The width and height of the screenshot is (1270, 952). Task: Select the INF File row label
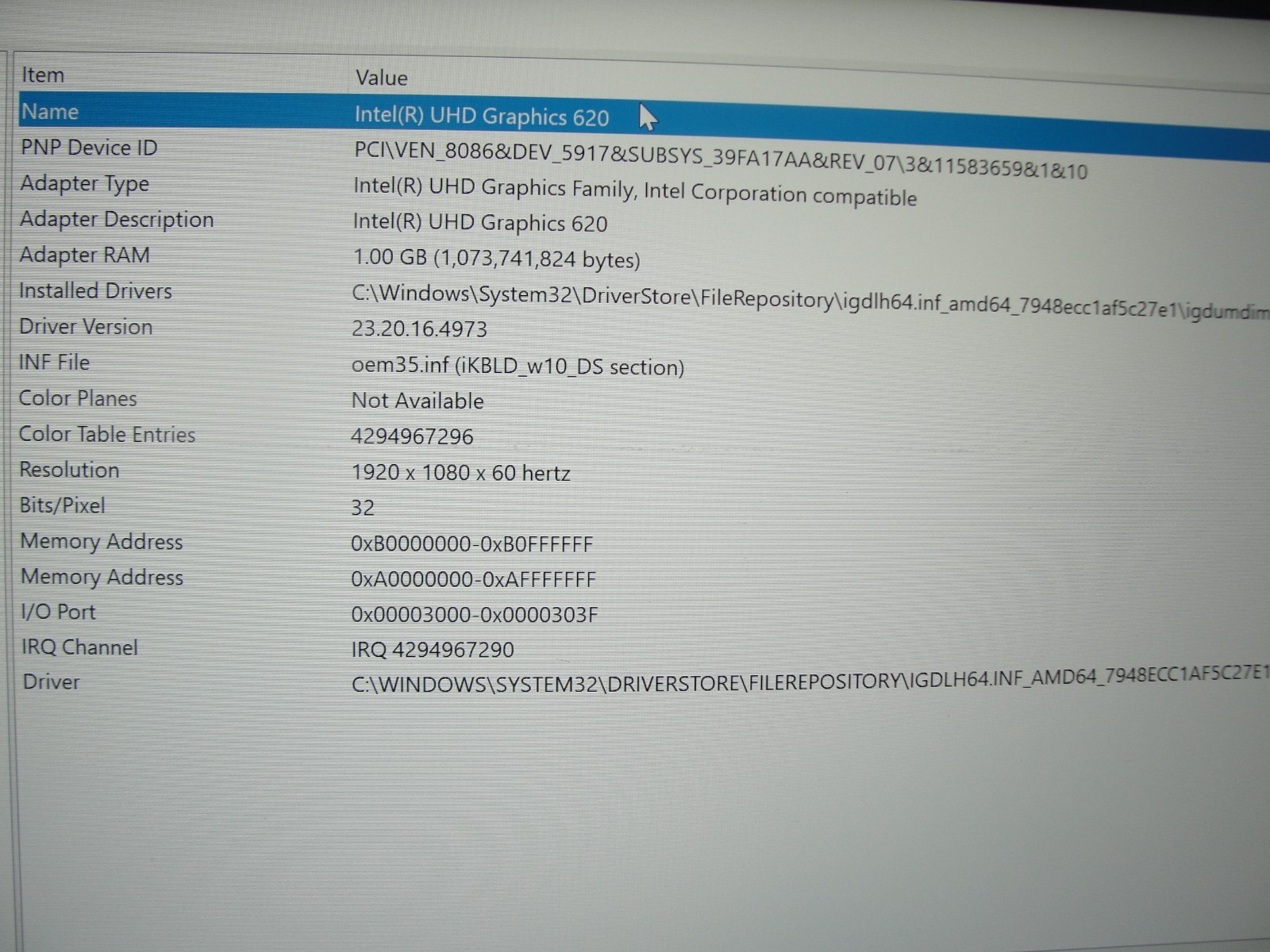[54, 363]
